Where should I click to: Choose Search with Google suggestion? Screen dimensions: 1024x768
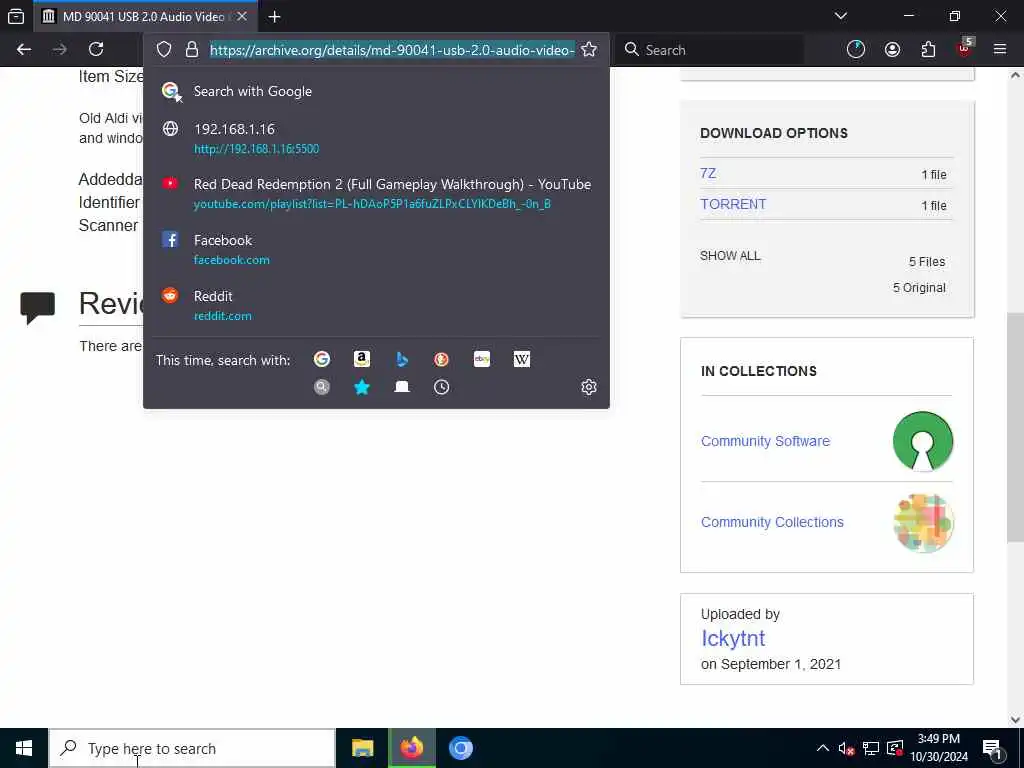376,91
